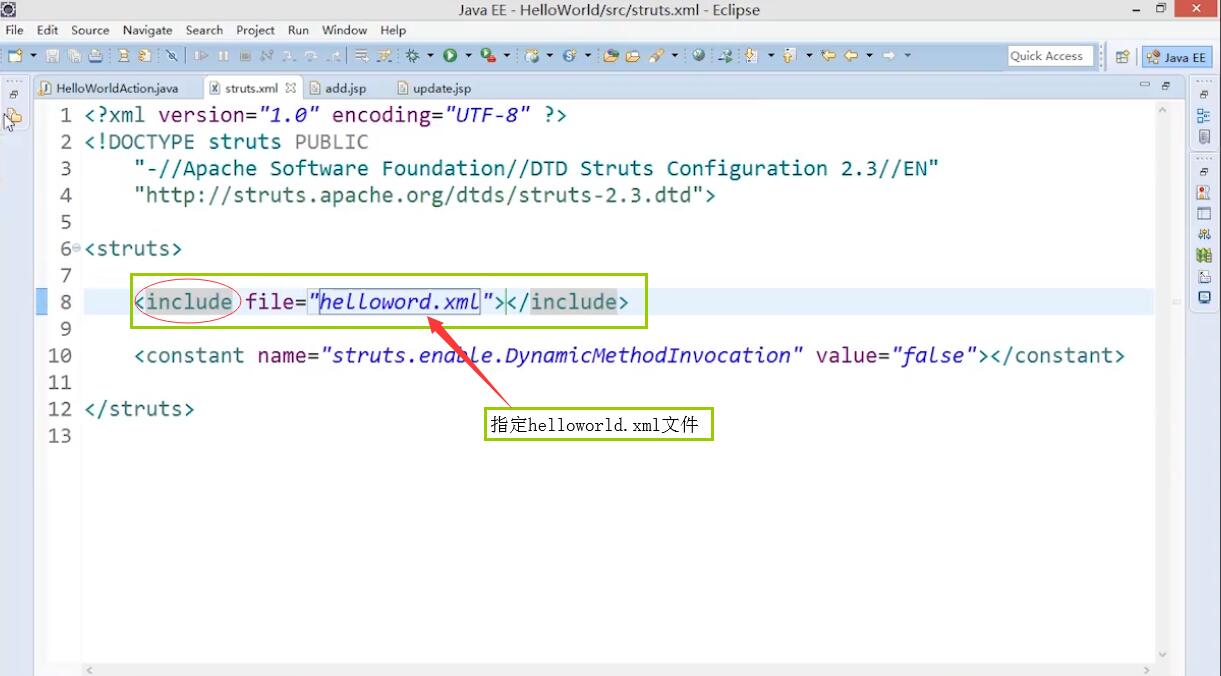Expand the New file dropdown arrow
1221x676 pixels.
33,56
